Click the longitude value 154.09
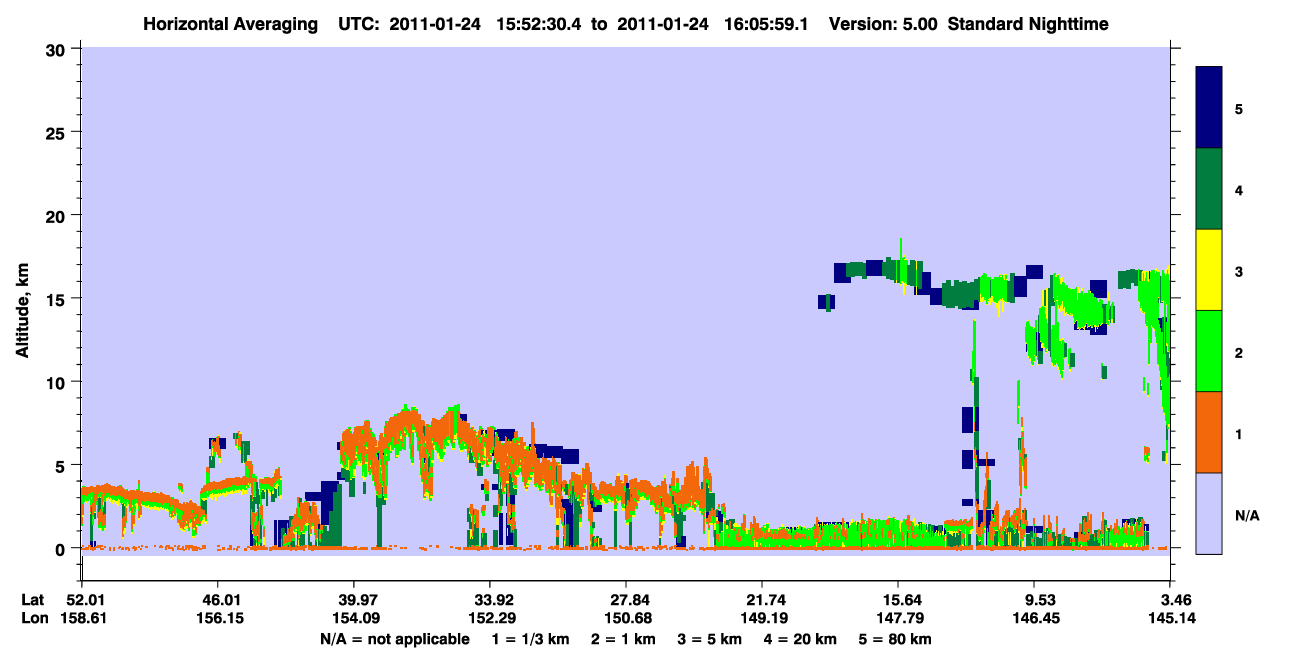Screen dimensions: 1300x667 354,618
